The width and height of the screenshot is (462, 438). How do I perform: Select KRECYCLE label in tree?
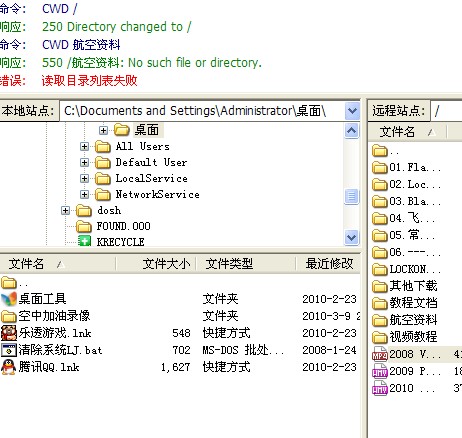(x=120, y=242)
